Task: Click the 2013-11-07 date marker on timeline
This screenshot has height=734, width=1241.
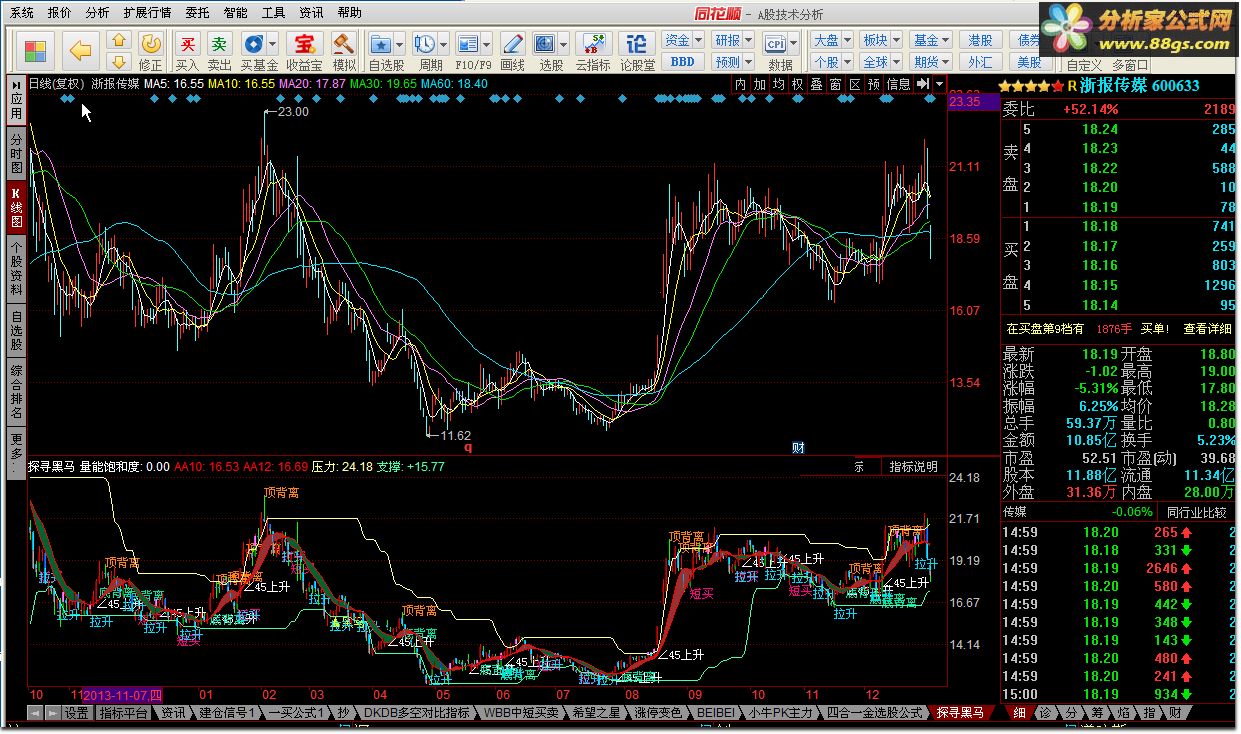Action: click(x=122, y=694)
